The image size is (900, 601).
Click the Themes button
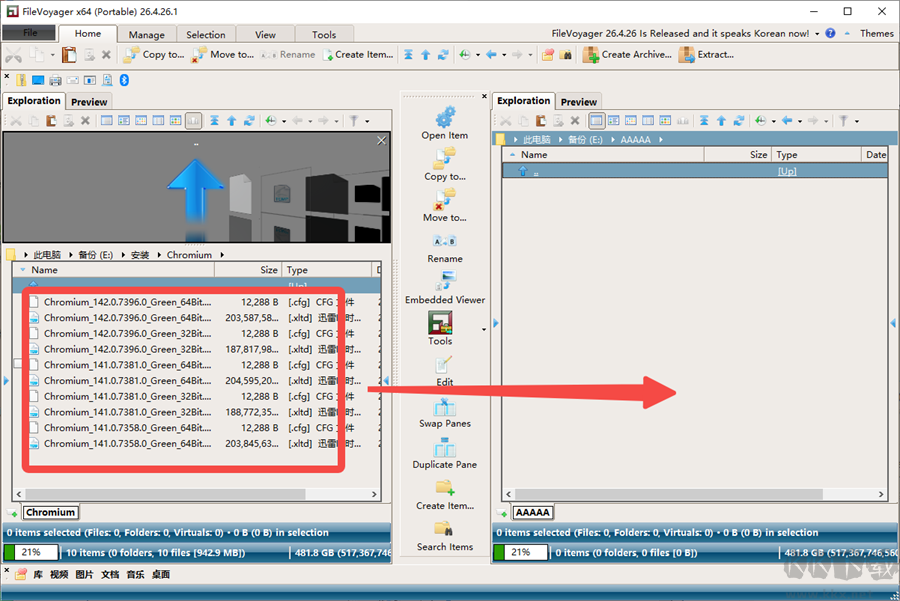tap(876, 33)
